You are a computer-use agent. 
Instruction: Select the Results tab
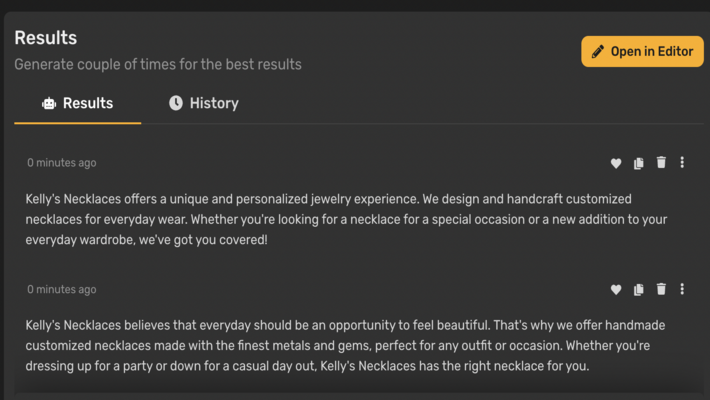tap(77, 103)
